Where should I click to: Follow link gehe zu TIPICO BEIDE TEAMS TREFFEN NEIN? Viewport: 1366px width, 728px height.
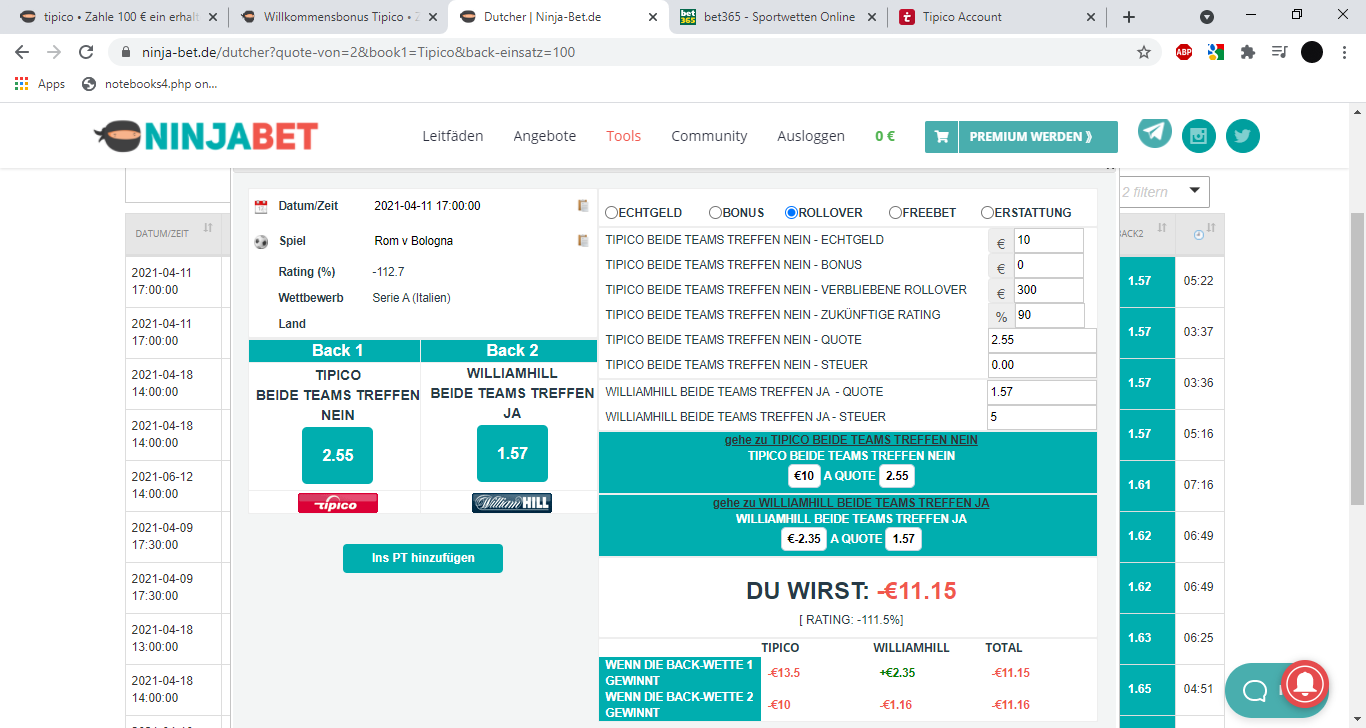click(x=851, y=440)
